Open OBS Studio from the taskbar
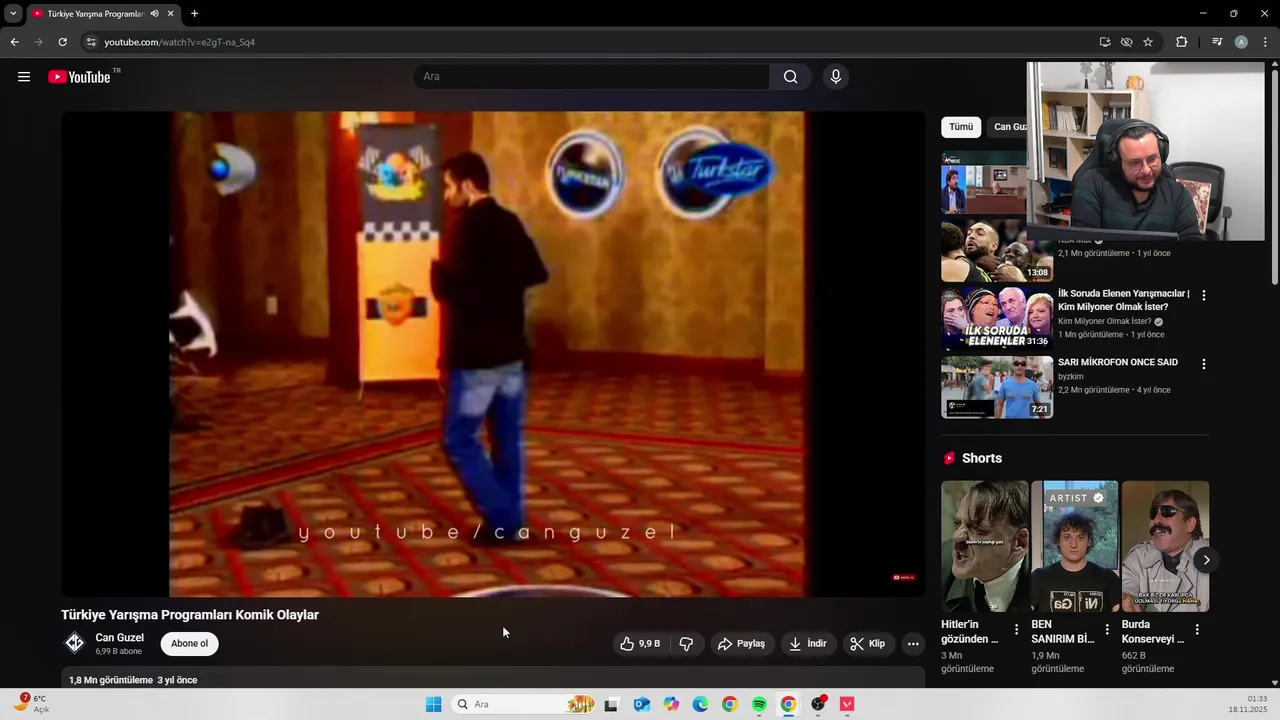 pyautogui.click(x=818, y=704)
